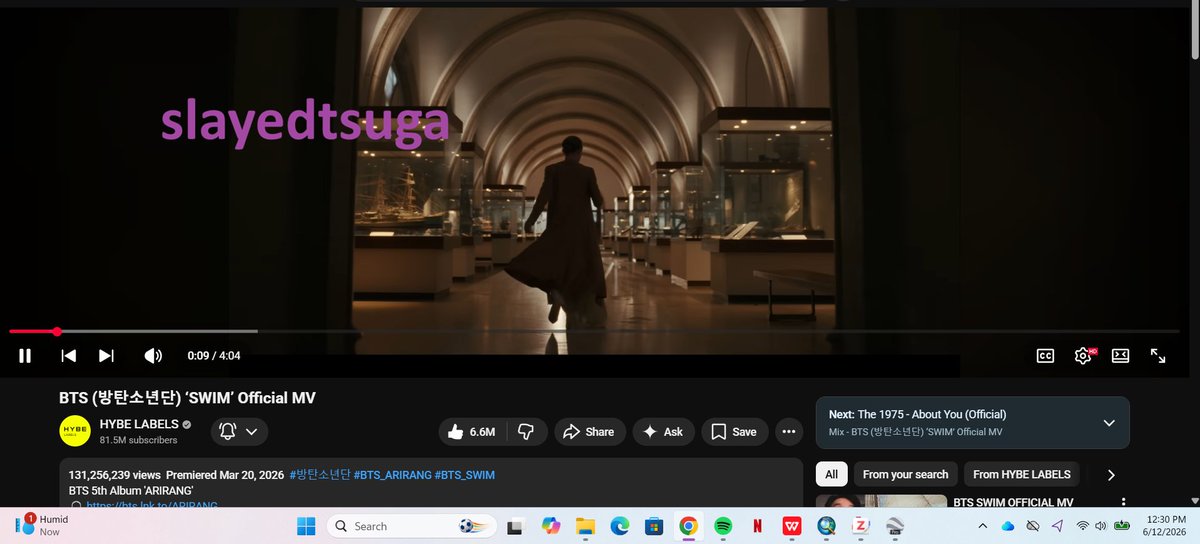Open the #방탄소년단 hashtag
1200x544 pixels.
tap(319, 474)
